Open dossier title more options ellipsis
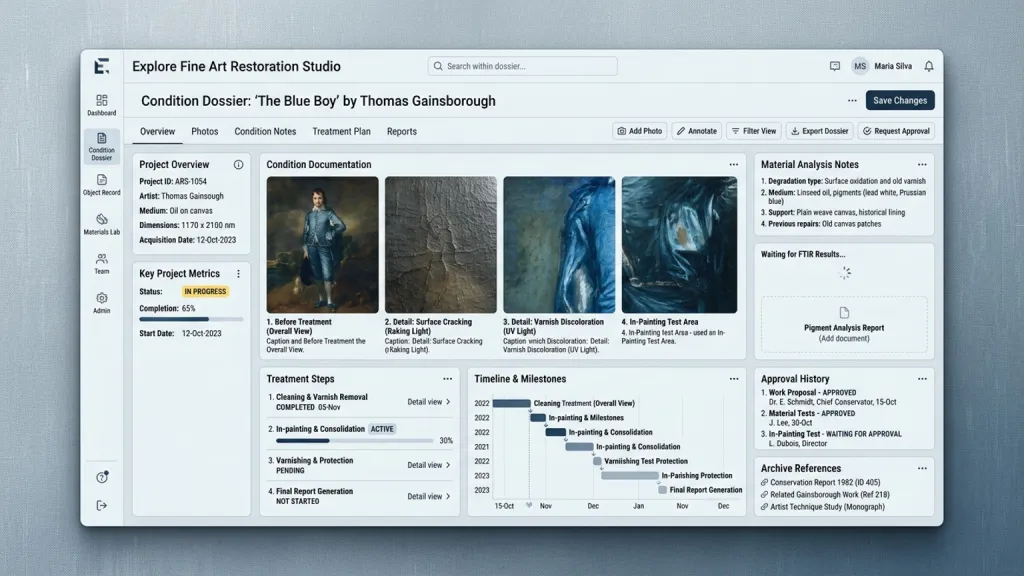 852,101
